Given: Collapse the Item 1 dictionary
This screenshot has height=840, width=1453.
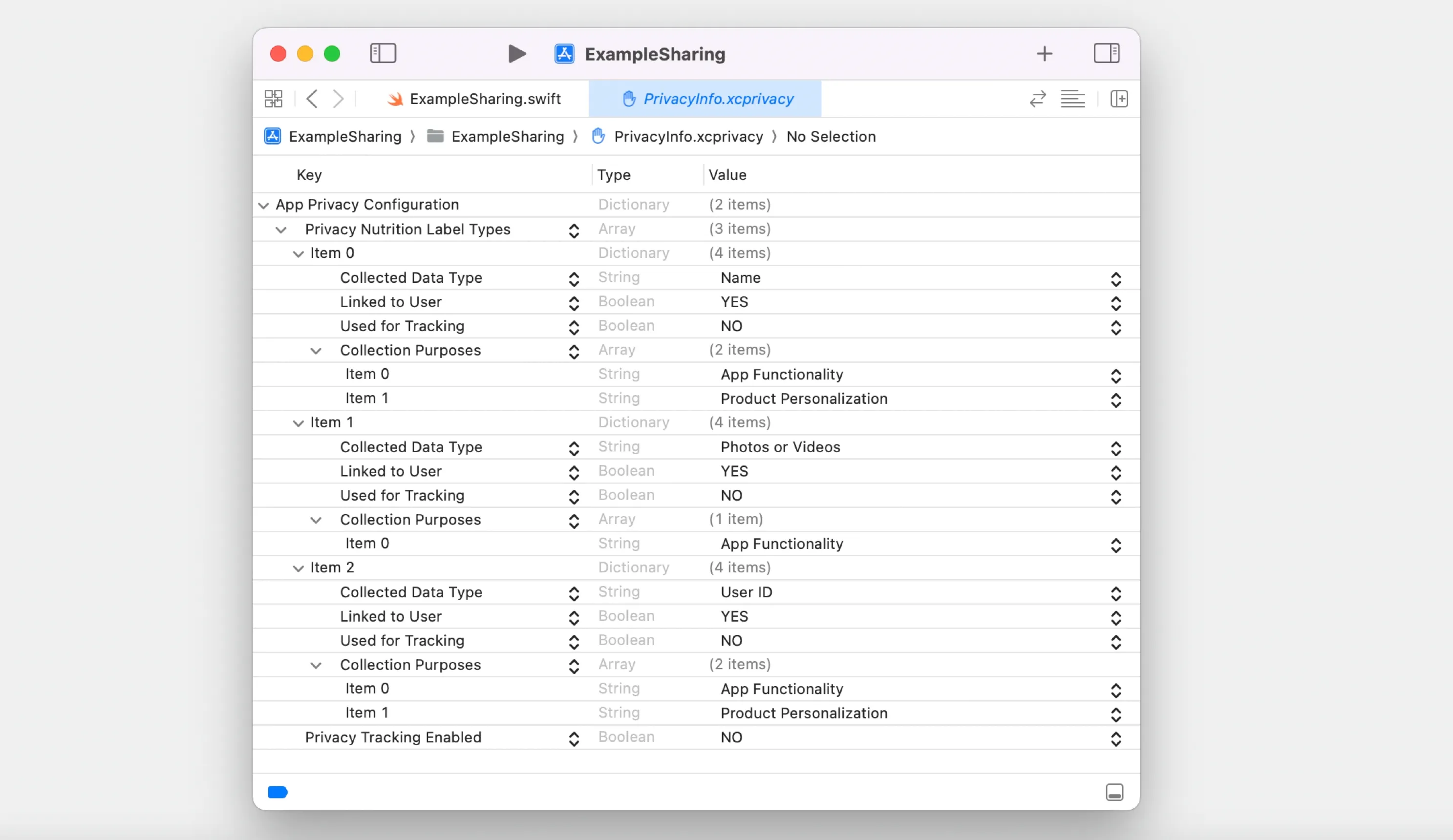Looking at the screenshot, I should 298,423.
